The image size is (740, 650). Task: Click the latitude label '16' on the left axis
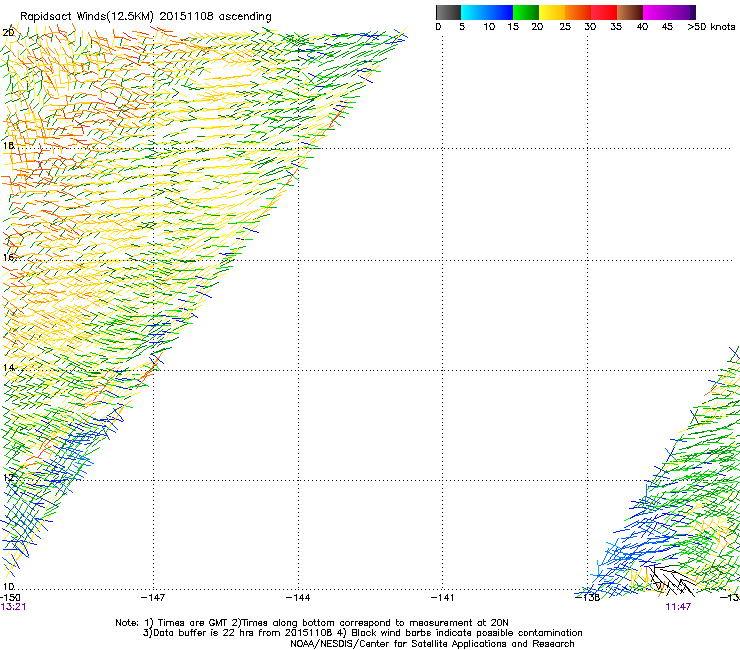coord(8,257)
